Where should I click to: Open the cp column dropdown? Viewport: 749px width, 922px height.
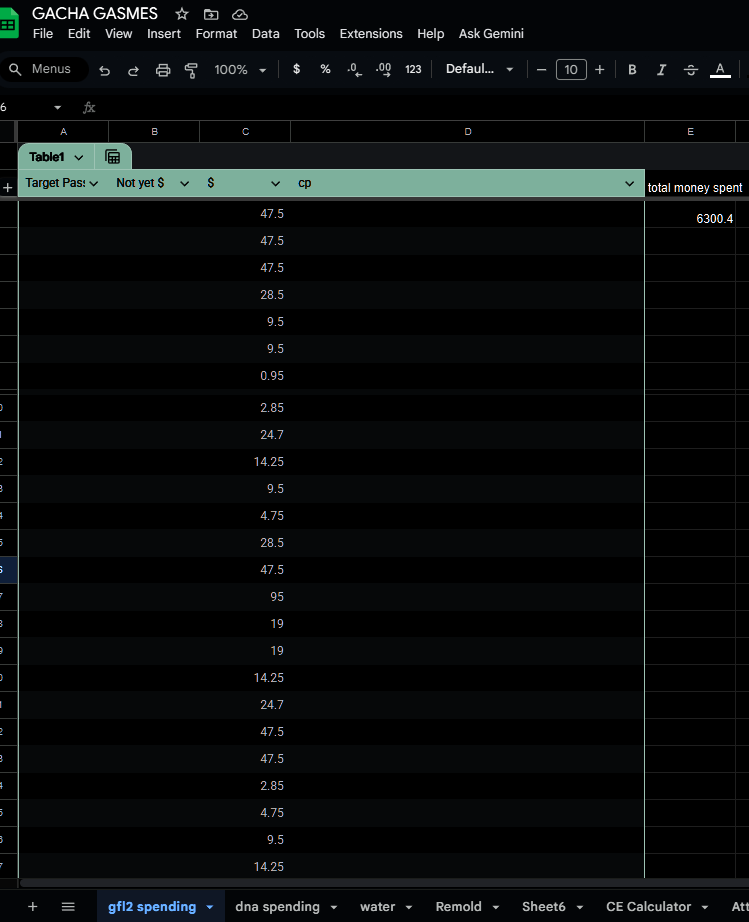pos(629,183)
